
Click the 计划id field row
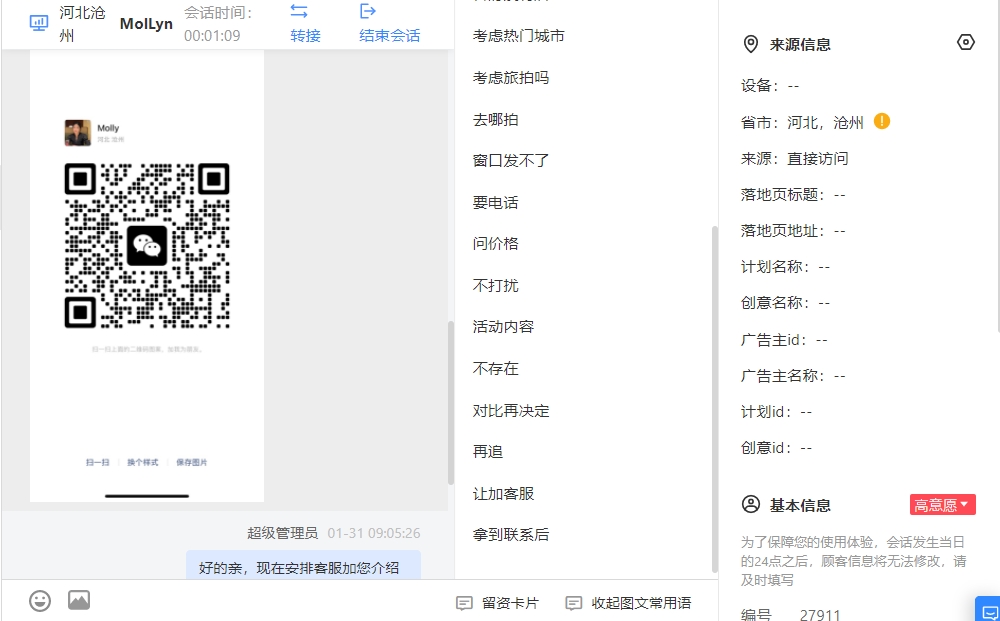(776, 412)
